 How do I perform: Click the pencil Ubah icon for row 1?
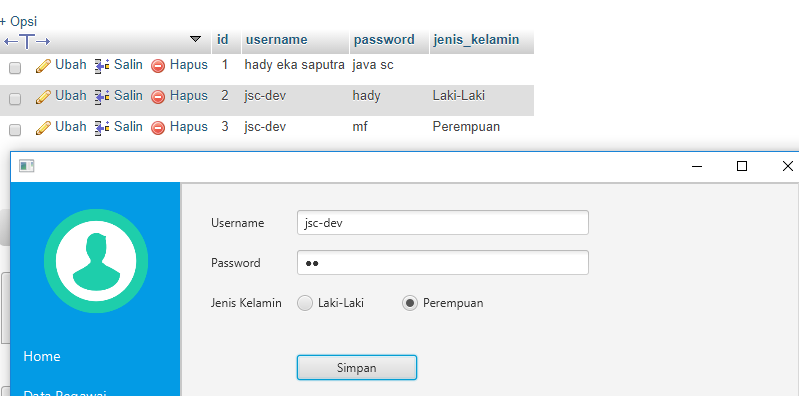pyautogui.click(x=43, y=66)
